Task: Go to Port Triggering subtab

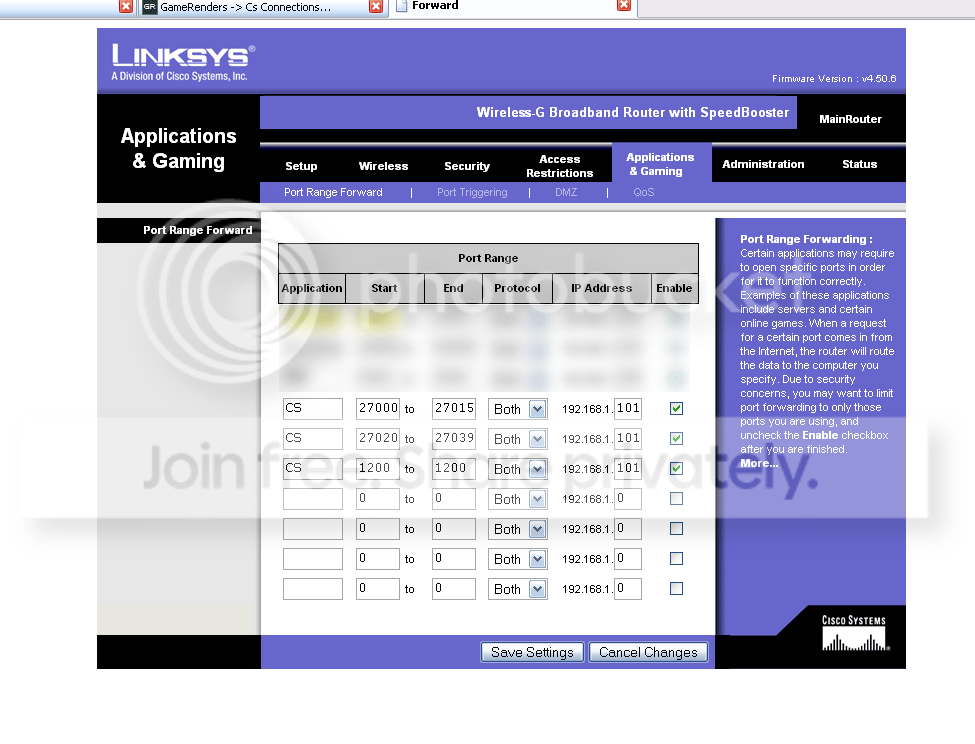Action: pos(472,192)
